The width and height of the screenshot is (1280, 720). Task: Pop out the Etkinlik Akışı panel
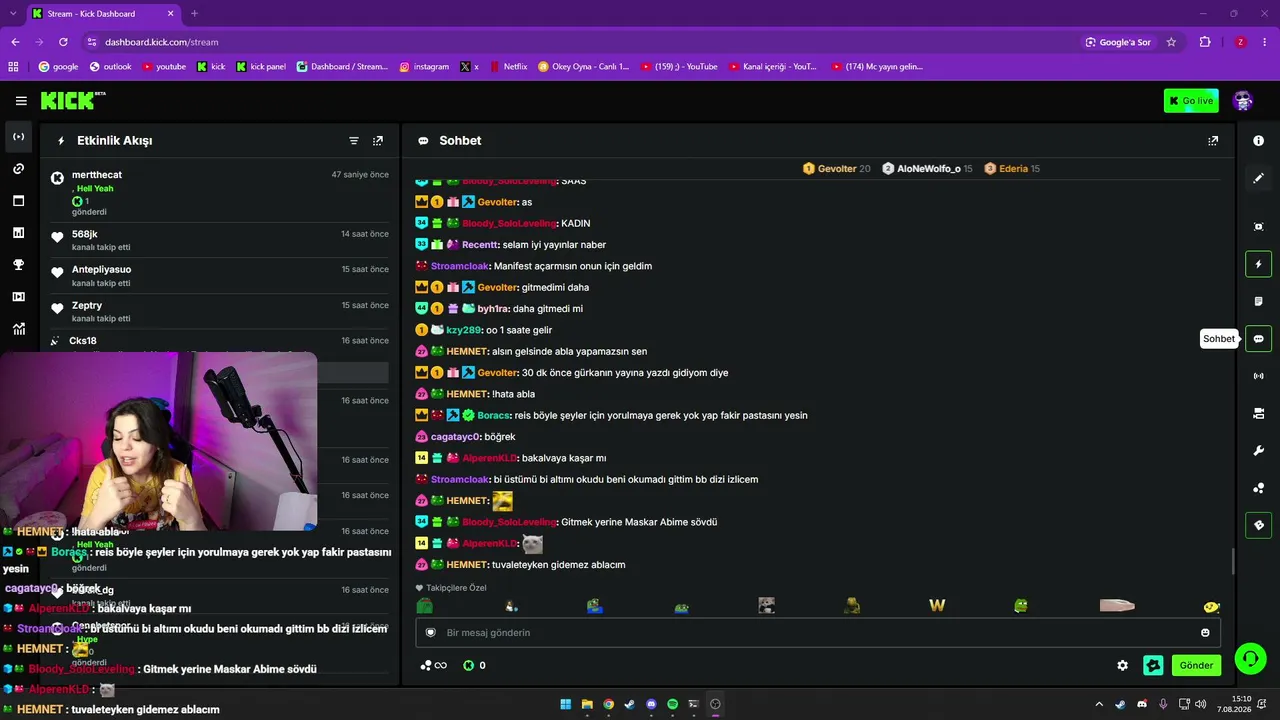[x=378, y=141]
